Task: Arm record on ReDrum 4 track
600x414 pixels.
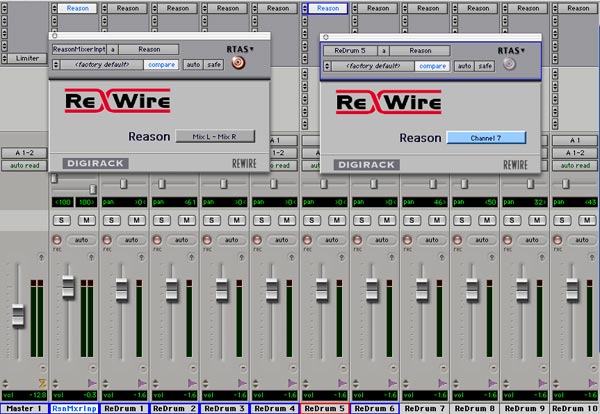Action: 257,240
